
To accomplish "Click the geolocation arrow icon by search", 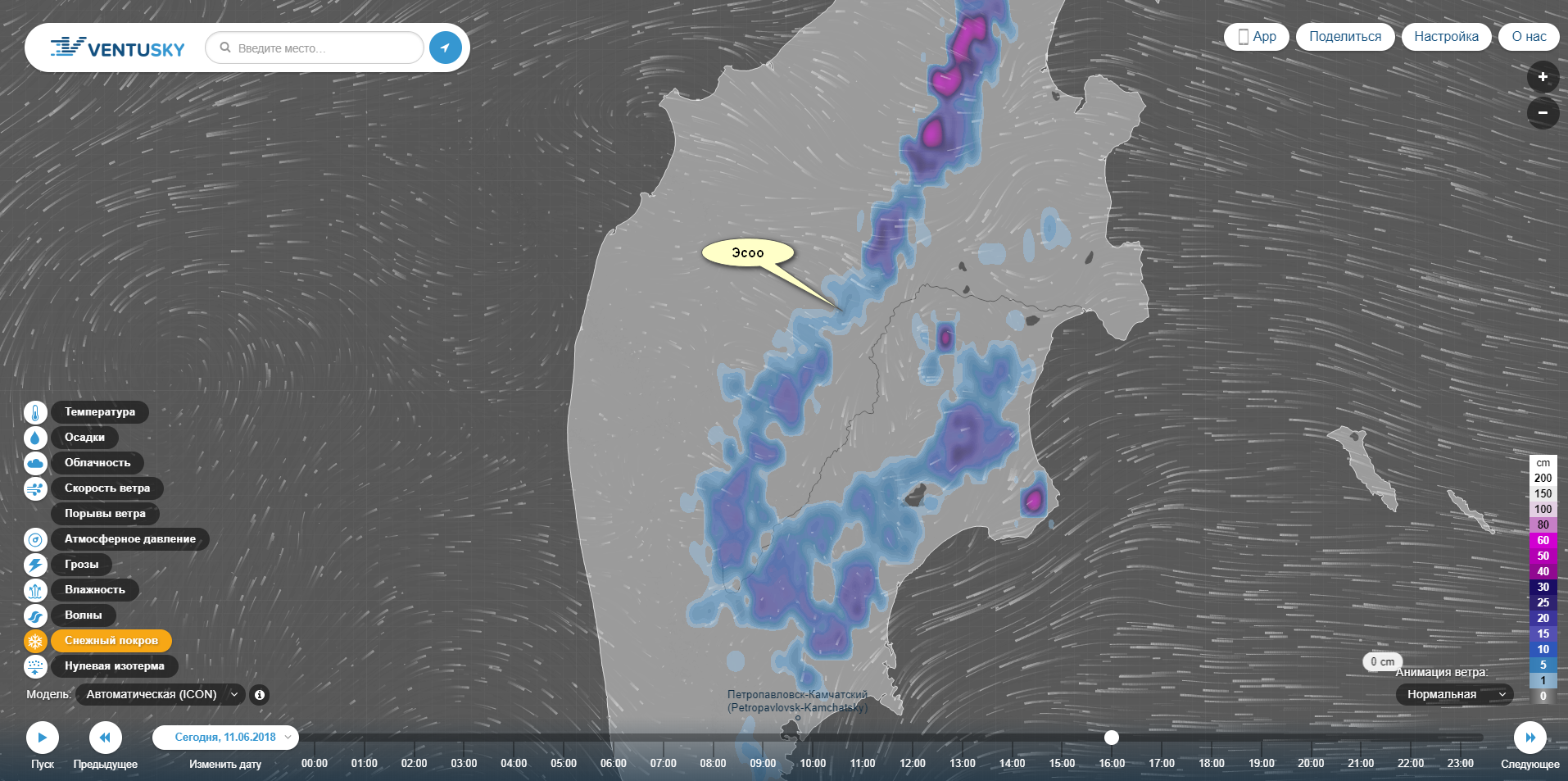I will click(445, 48).
